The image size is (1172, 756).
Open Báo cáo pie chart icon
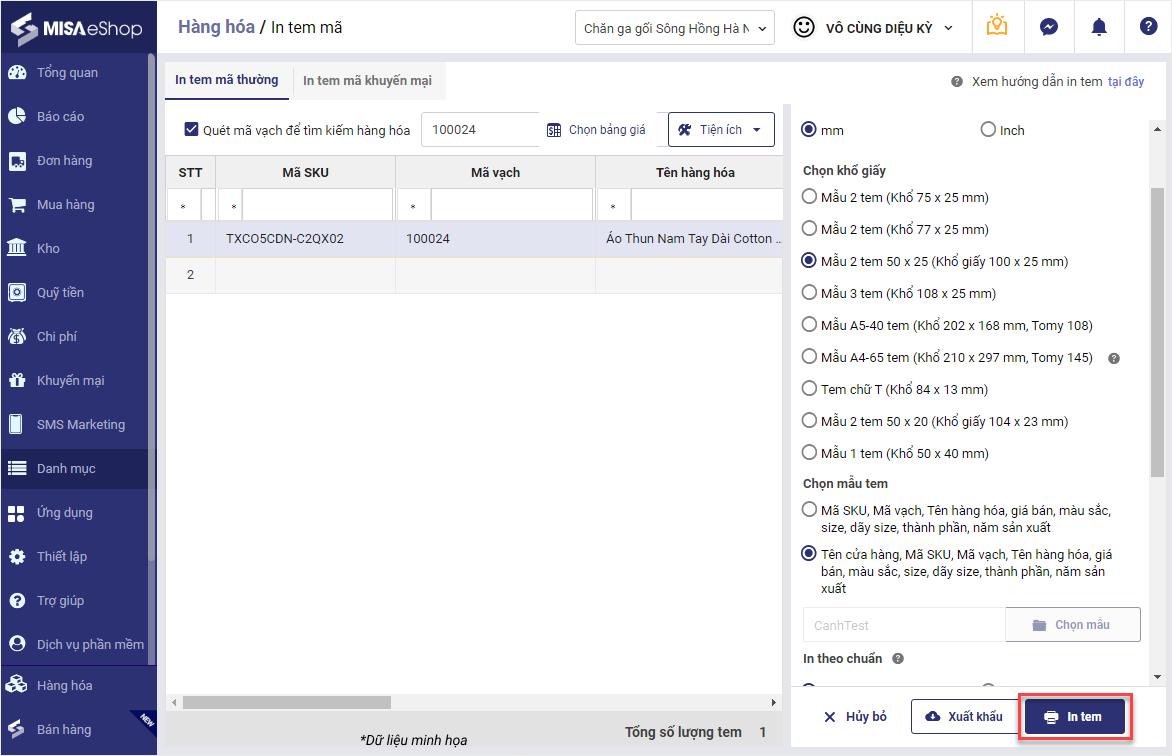[16, 117]
